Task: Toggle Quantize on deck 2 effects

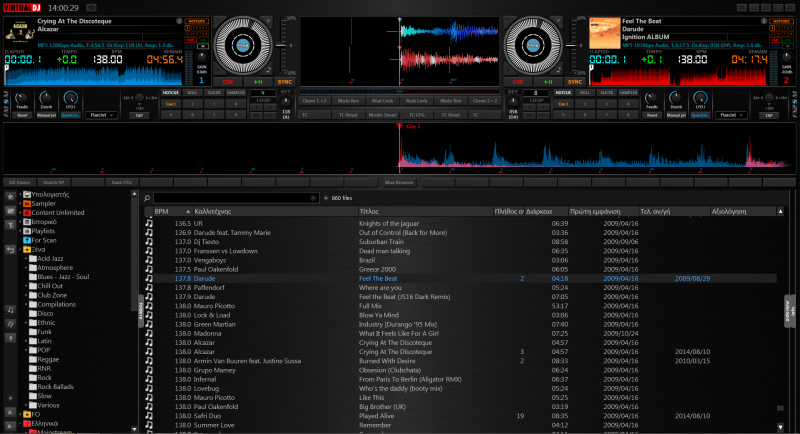Action: pos(700,115)
